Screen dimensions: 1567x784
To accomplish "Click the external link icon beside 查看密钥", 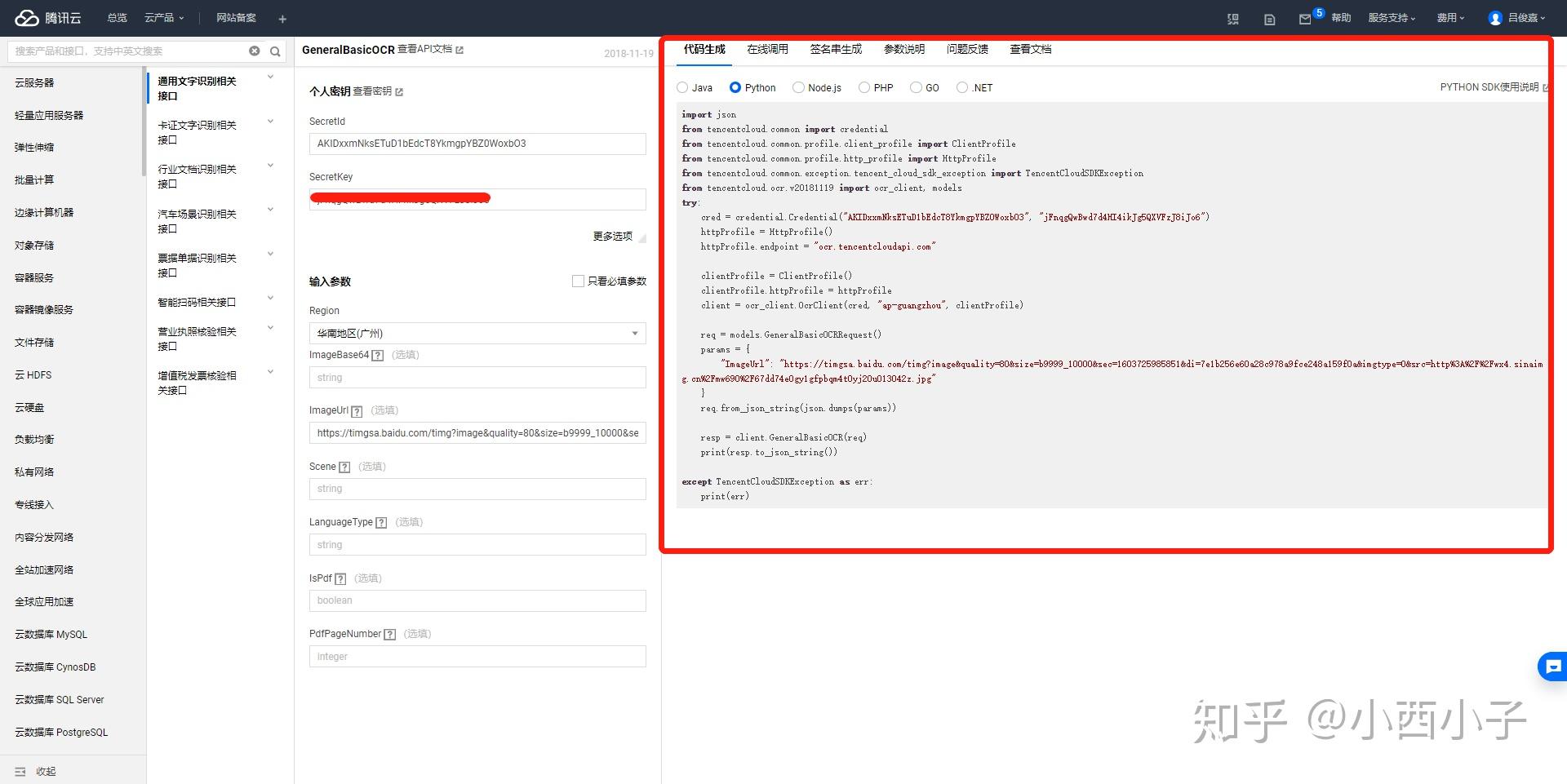I will (x=399, y=91).
